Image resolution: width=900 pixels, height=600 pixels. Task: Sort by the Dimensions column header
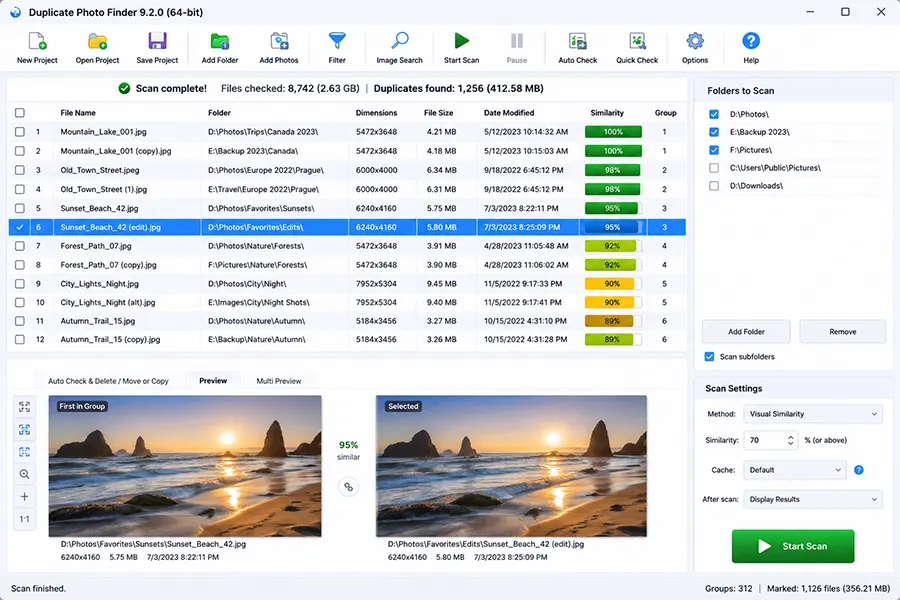(x=376, y=113)
